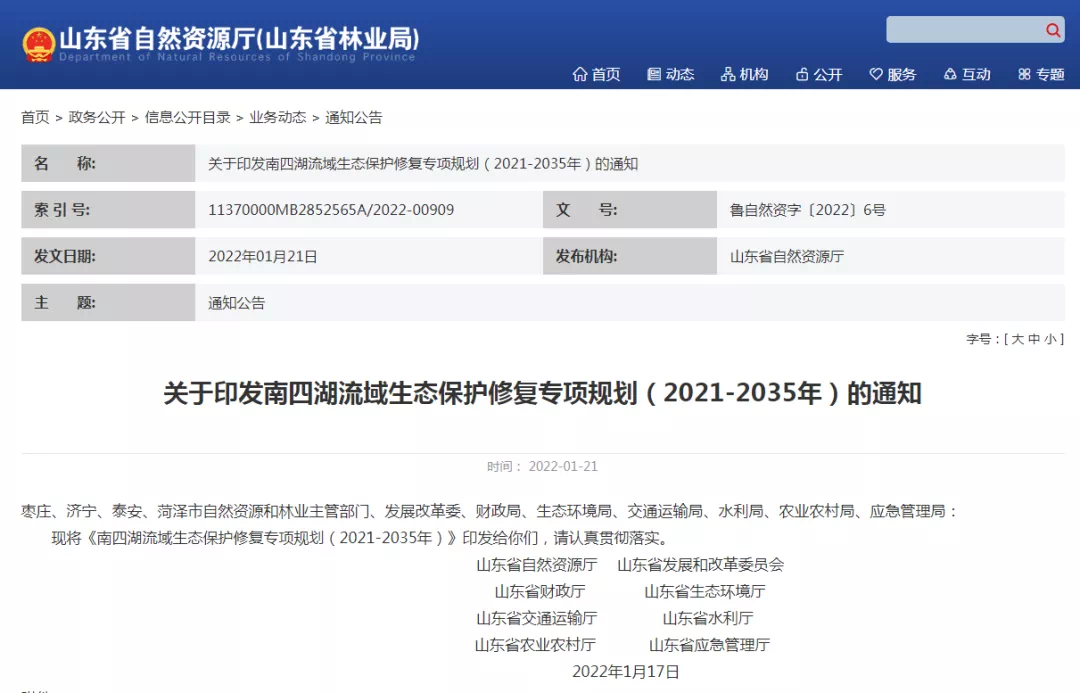Open the 专题 navigation menu item
Viewport: 1080px width, 693px height.
pyautogui.click(x=1041, y=74)
